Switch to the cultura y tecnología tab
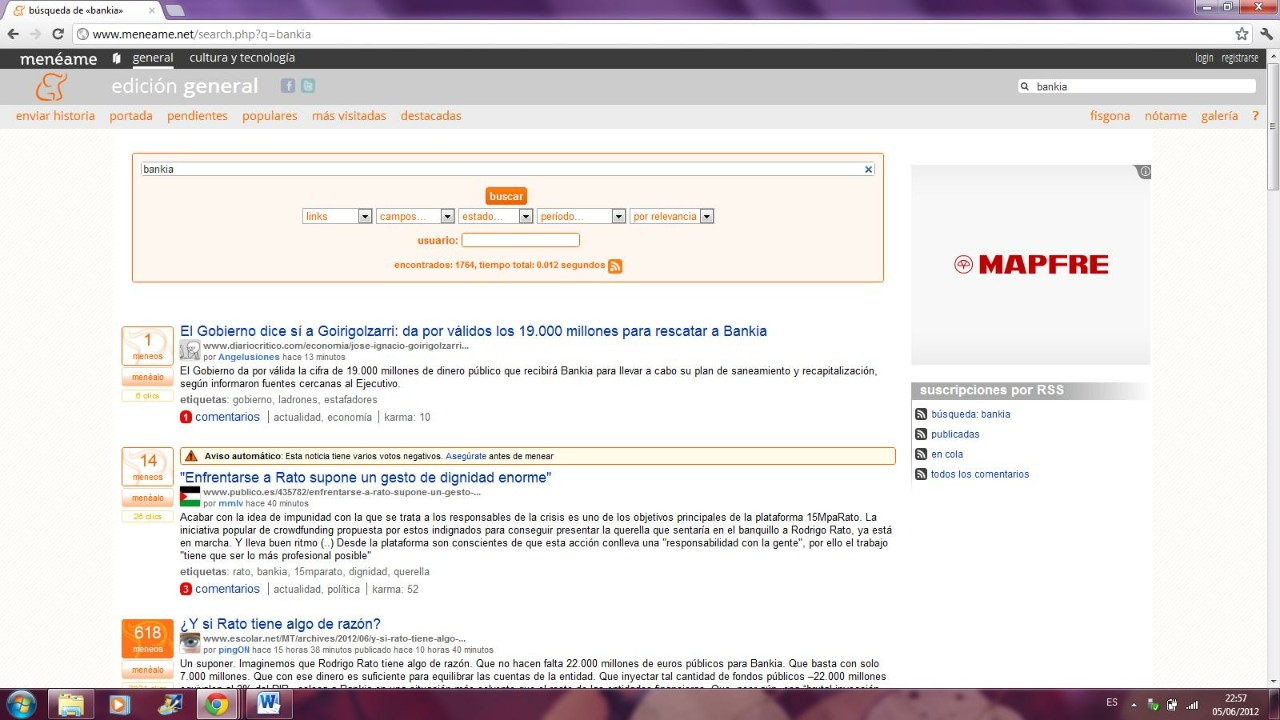The height and width of the screenshot is (720, 1280). pyautogui.click(x=242, y=58)
